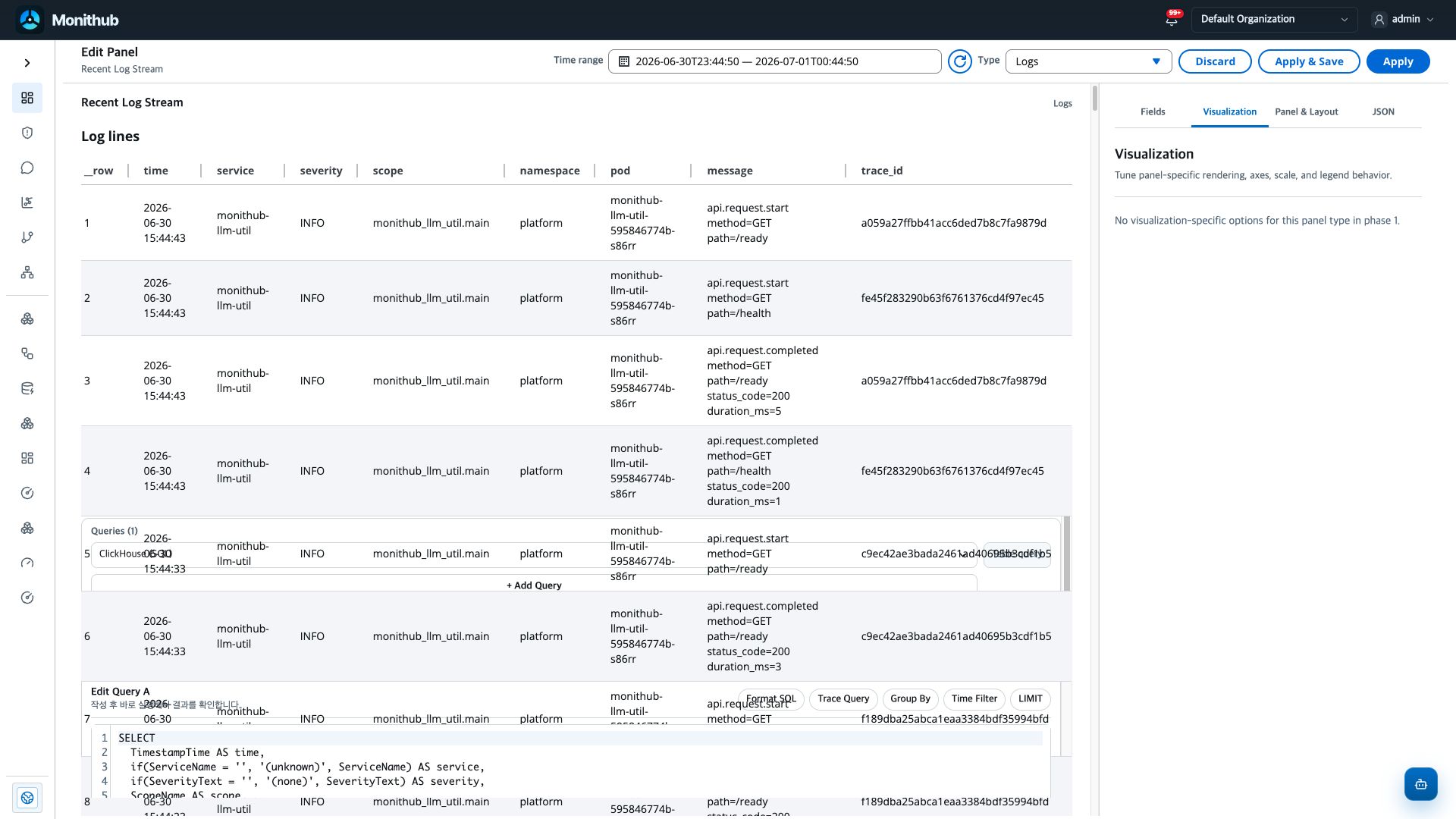Open the git branch icon in sidebar

coord(27,237)
